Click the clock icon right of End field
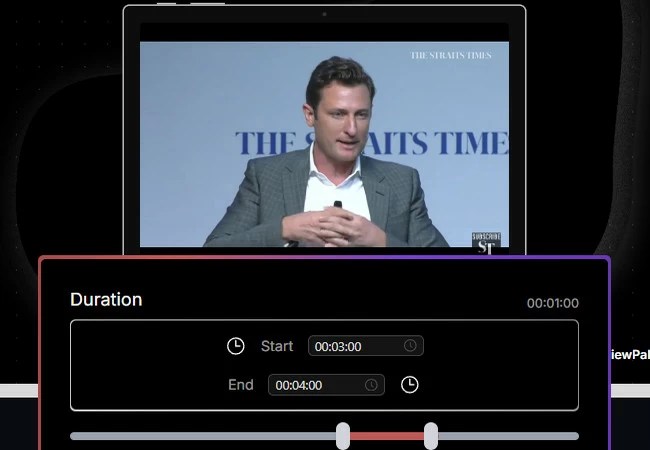 pyautogui.click(x=410, y=385)
